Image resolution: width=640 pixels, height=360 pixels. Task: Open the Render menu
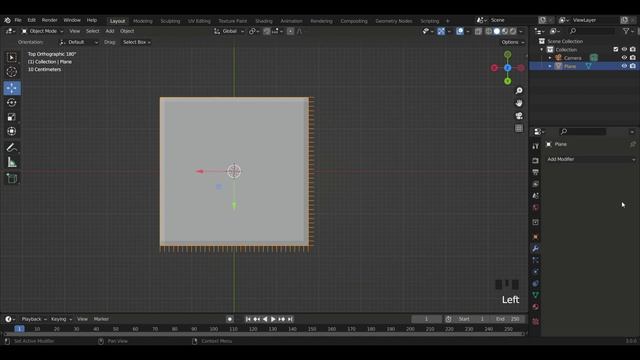click(49, 20)
